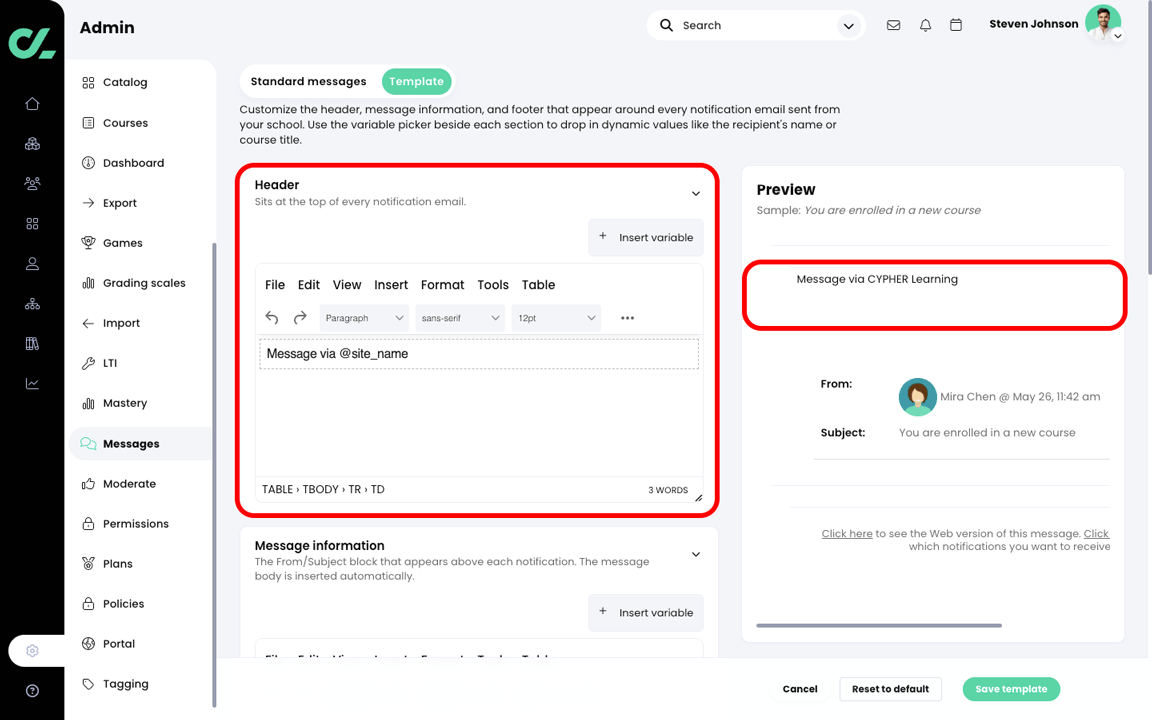Click Reset to default
This screenshot has height=720, width=1152.
click(x=890, y=689)
